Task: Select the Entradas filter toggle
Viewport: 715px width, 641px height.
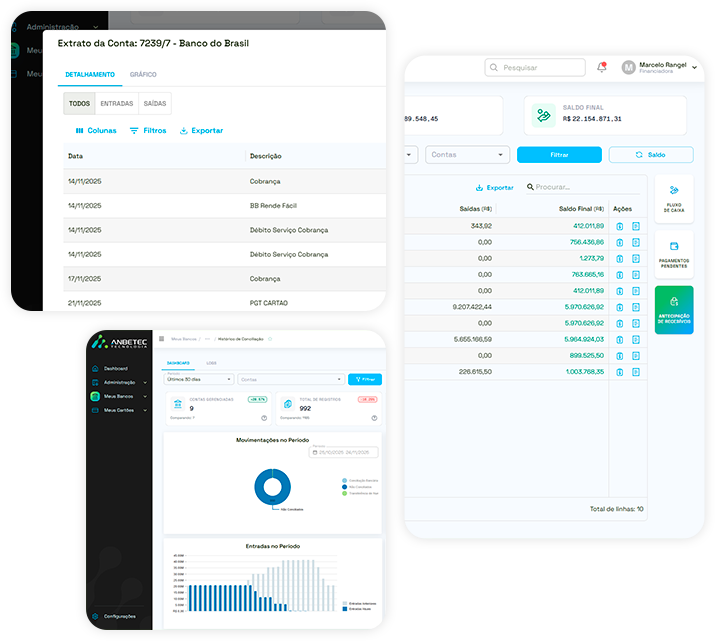Action: coord(116,103)
